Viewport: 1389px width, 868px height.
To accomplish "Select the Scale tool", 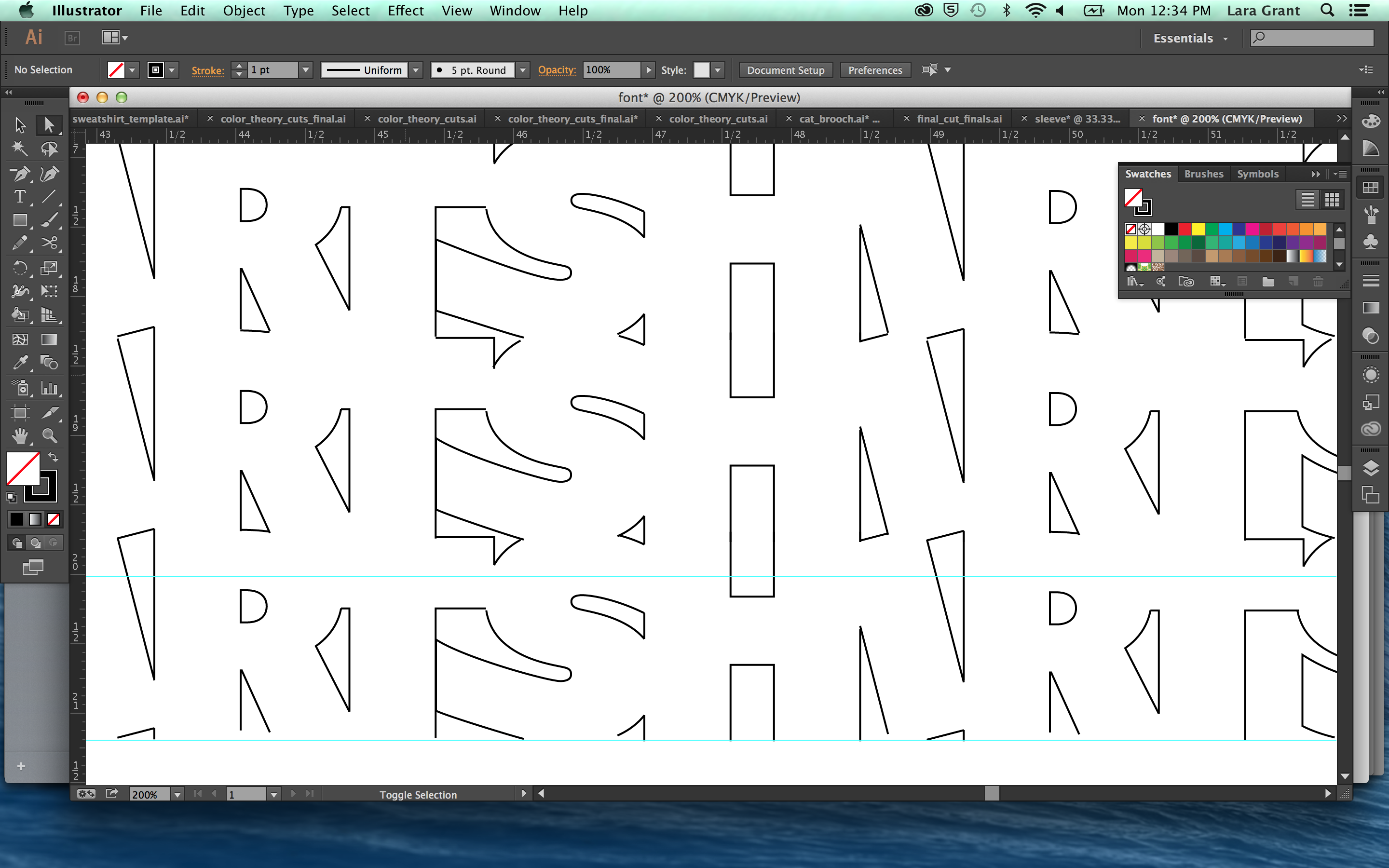I will tap(49, 268).
